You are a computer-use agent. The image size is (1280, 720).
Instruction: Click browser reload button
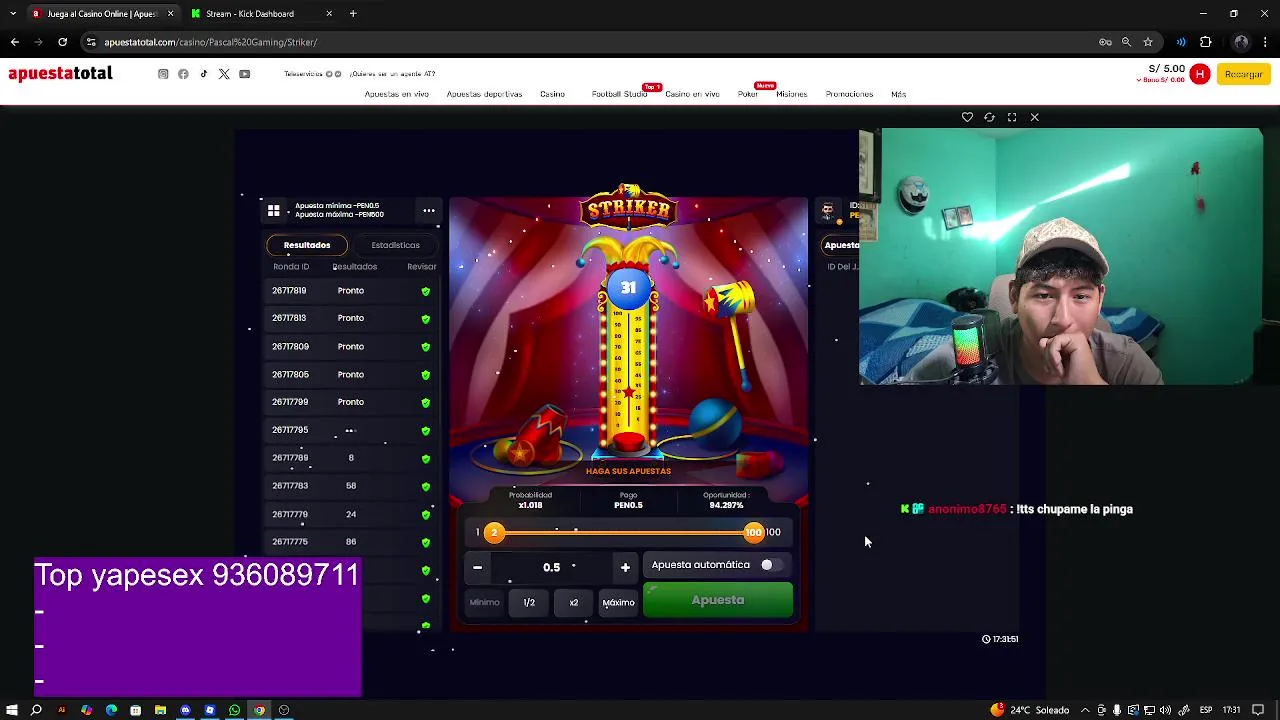62,42
